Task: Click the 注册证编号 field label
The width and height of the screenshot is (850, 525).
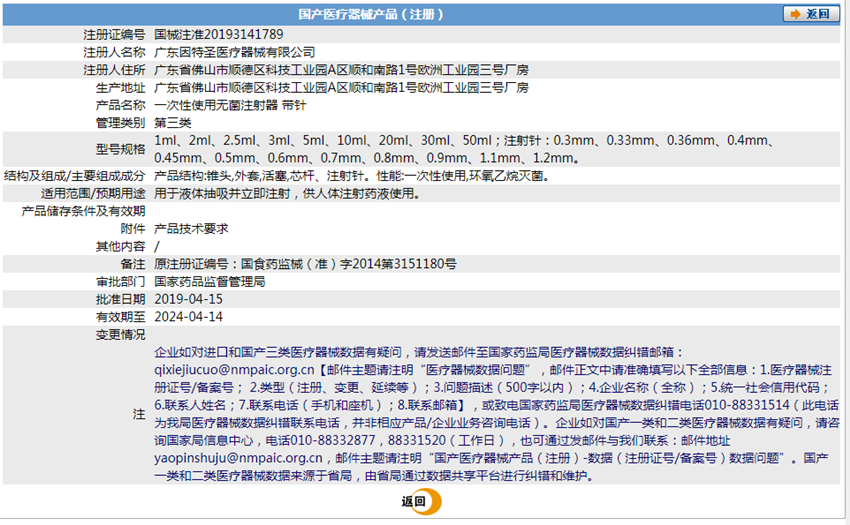Action: point(114,35)
